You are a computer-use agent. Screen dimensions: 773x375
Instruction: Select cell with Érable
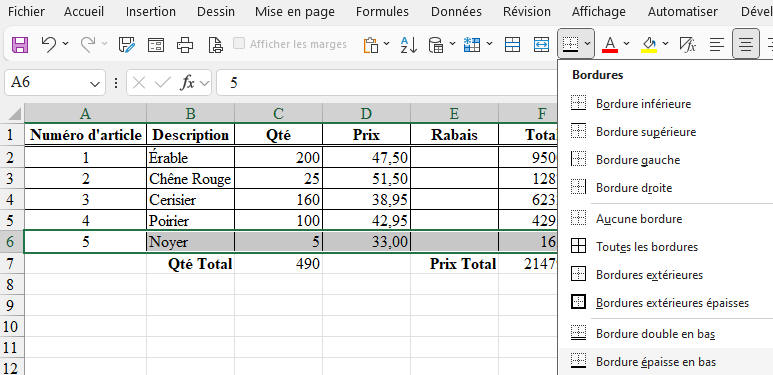pyautogui.click(x=190, y=157)
